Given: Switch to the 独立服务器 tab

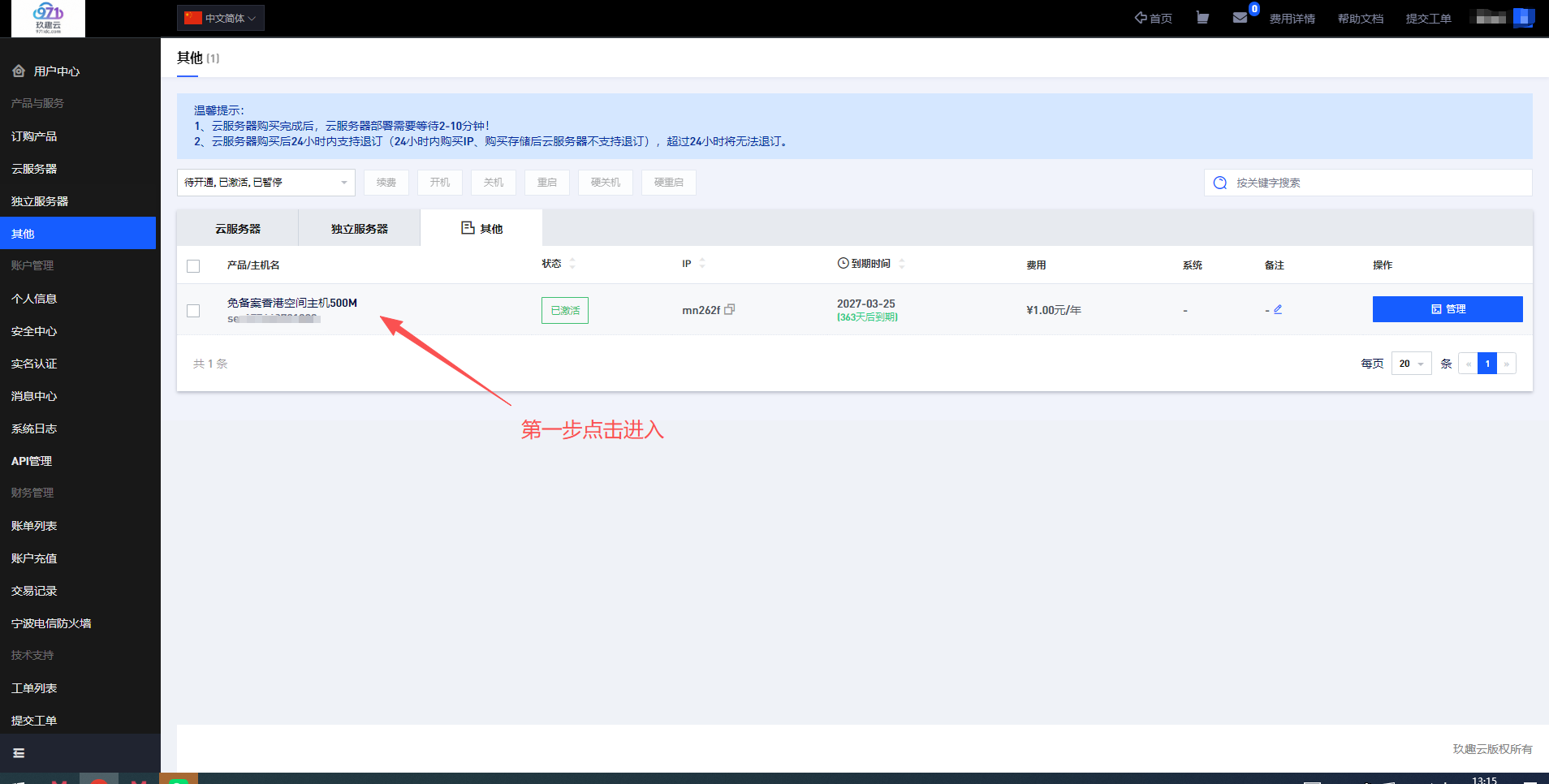Looking at the screenshot, I should coord(360,229).
